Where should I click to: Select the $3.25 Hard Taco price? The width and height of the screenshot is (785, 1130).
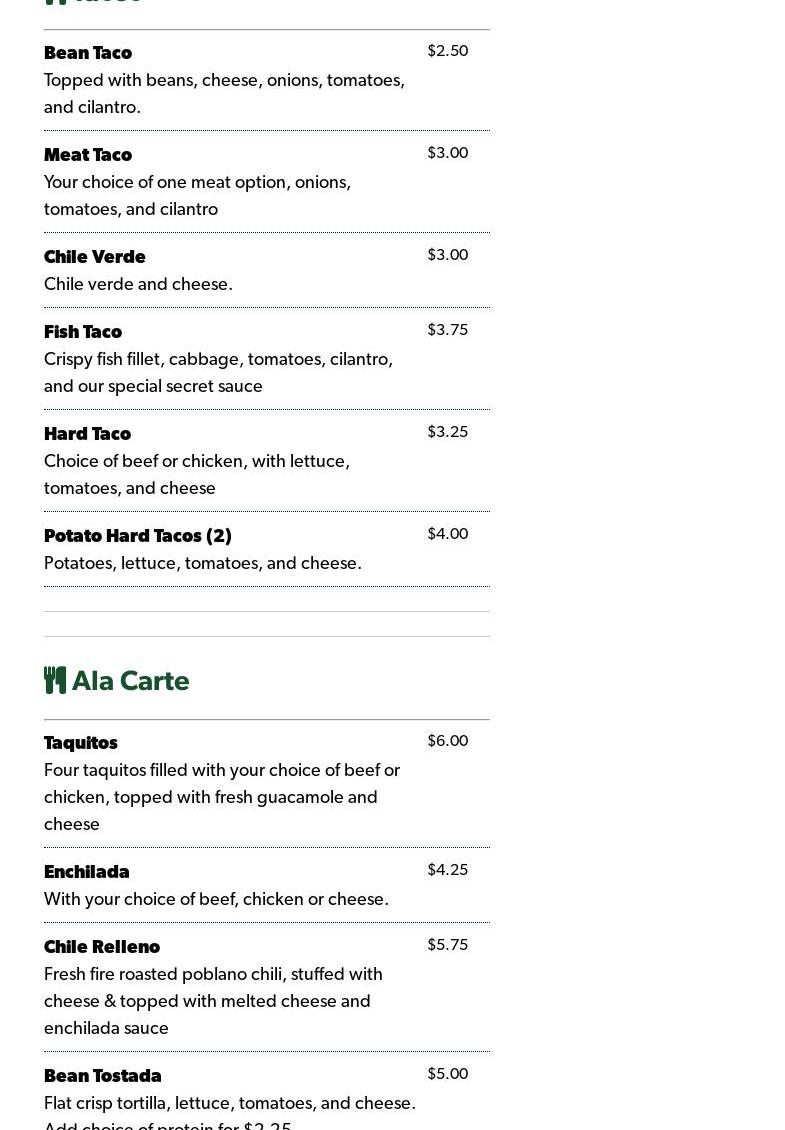pos(447,432)
